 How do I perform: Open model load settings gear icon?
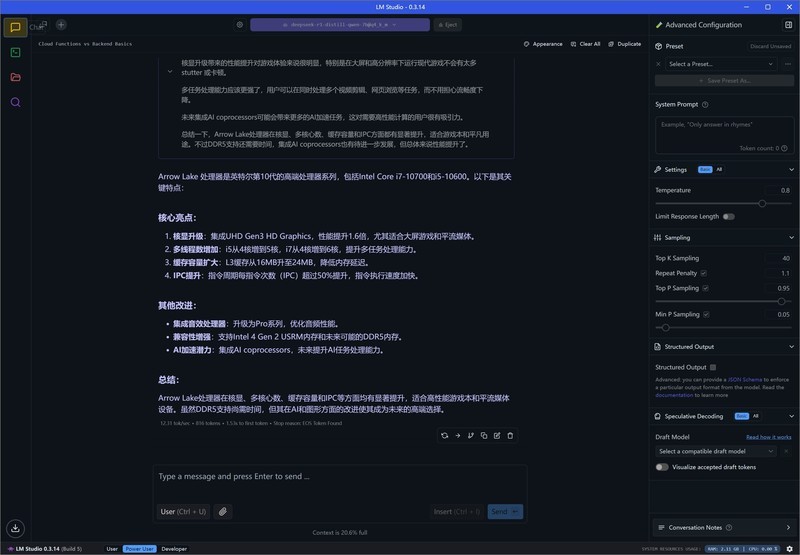240,24
